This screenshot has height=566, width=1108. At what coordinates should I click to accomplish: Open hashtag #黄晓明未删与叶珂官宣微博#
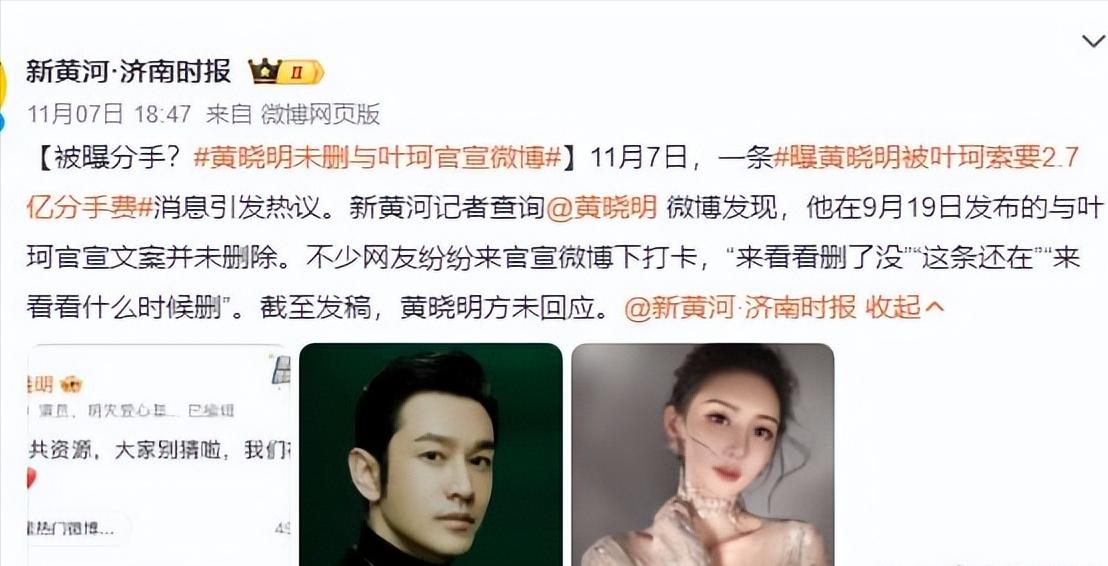tap(377, 158)
